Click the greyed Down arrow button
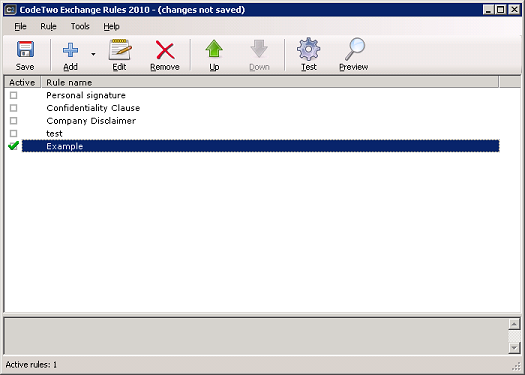 click(259, 55)
